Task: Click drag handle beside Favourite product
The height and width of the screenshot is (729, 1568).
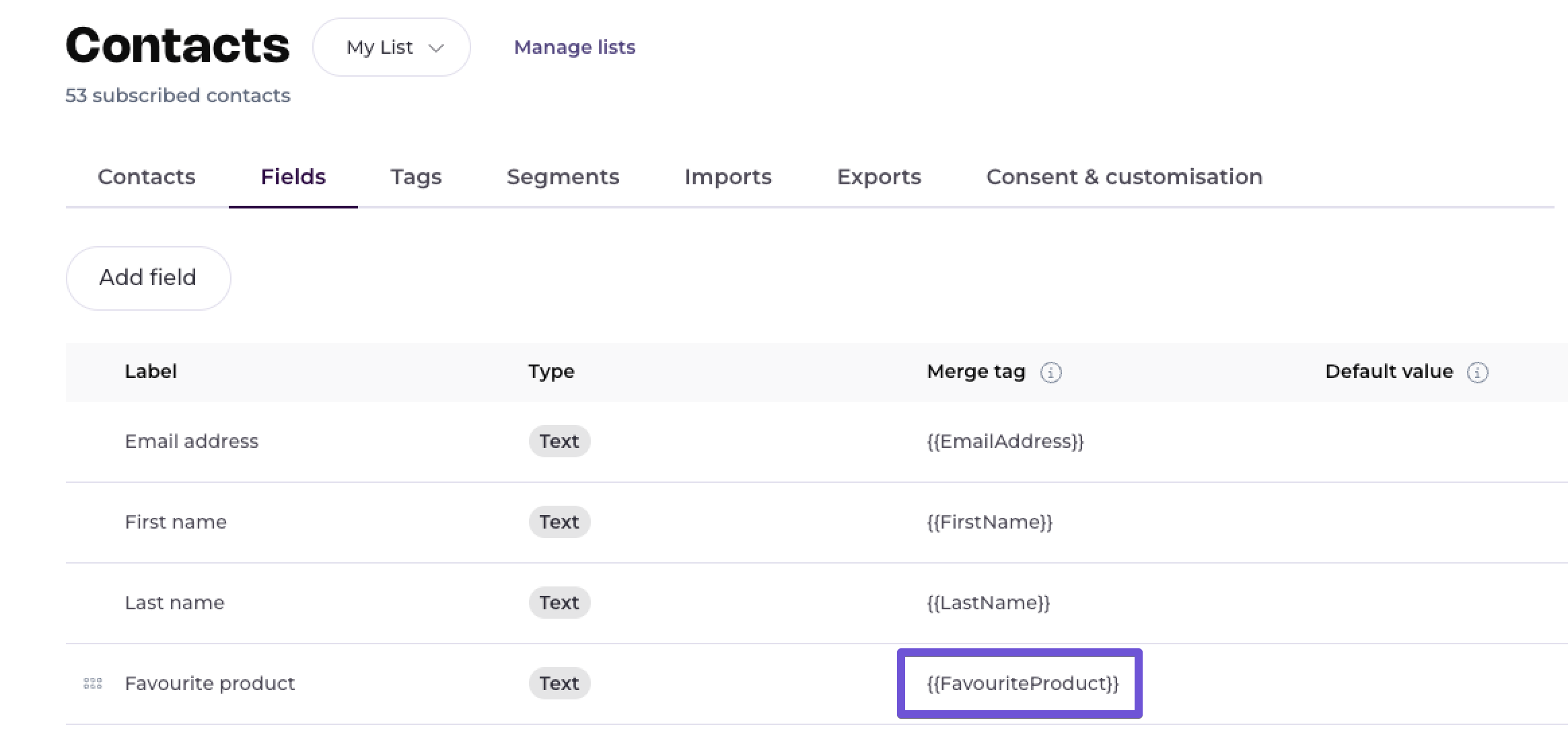Action: pyautogui.click(x=93, y=683)
